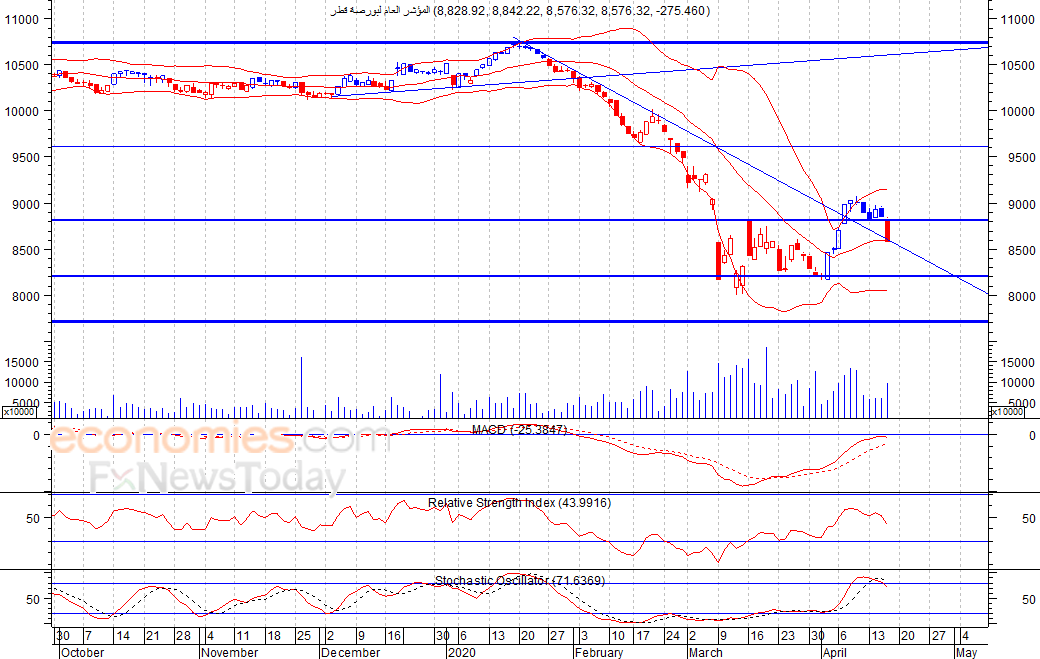Viewport: 1040px width, 659px height.
Task: Click the 15000 volume label on left axis
Action: tap(22, 363)
